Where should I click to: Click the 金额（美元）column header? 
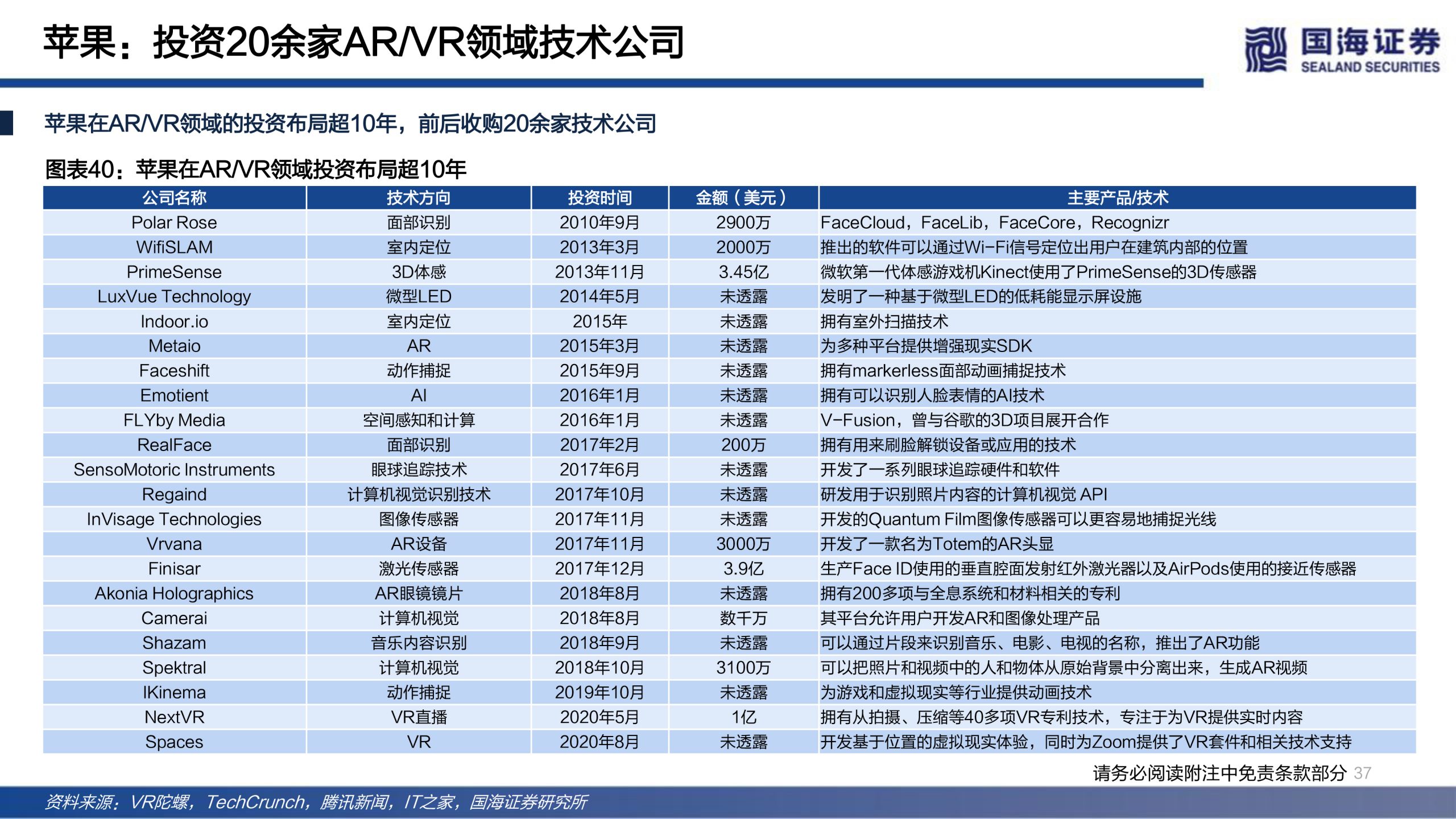(743, 197)
